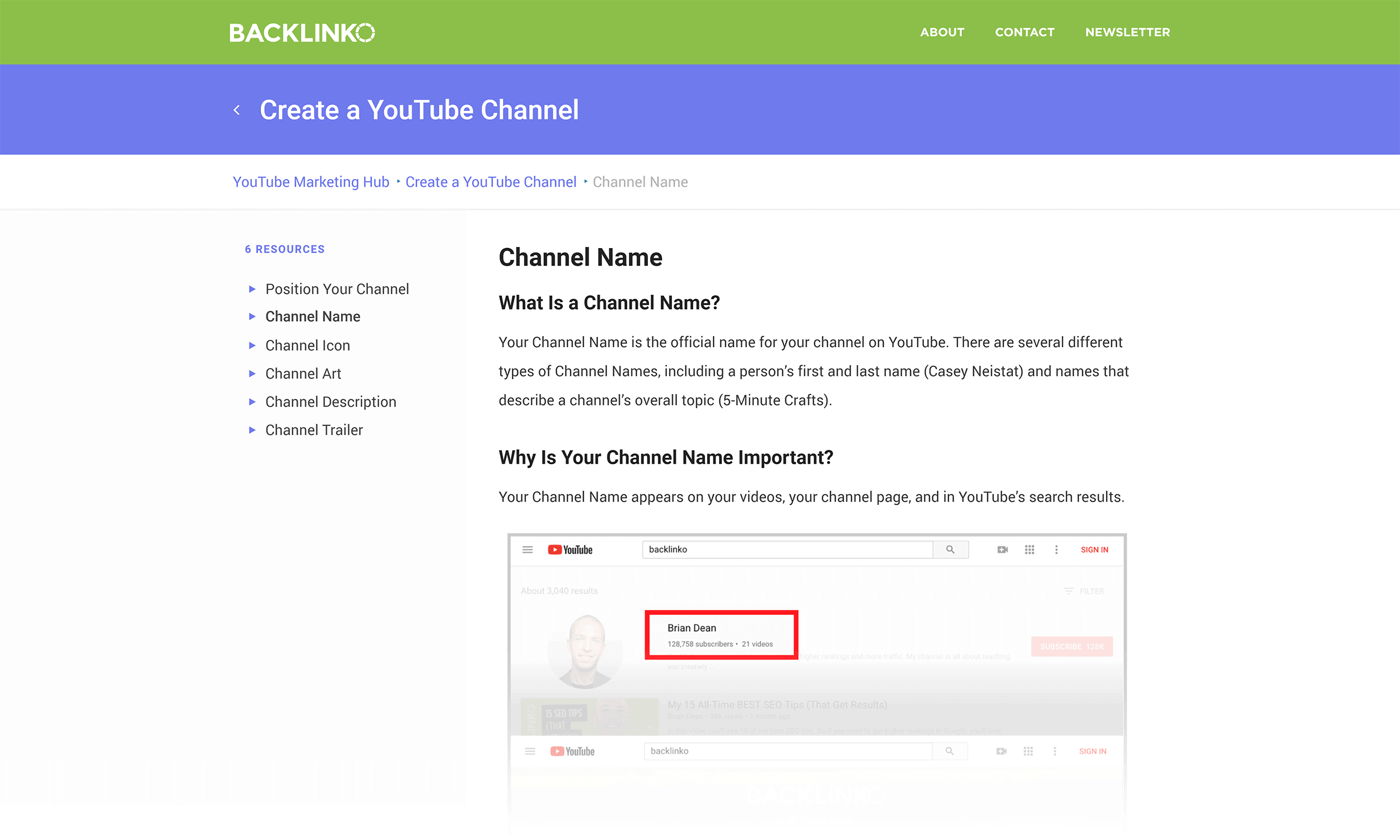Open the Contact page

coord(1024,32)
